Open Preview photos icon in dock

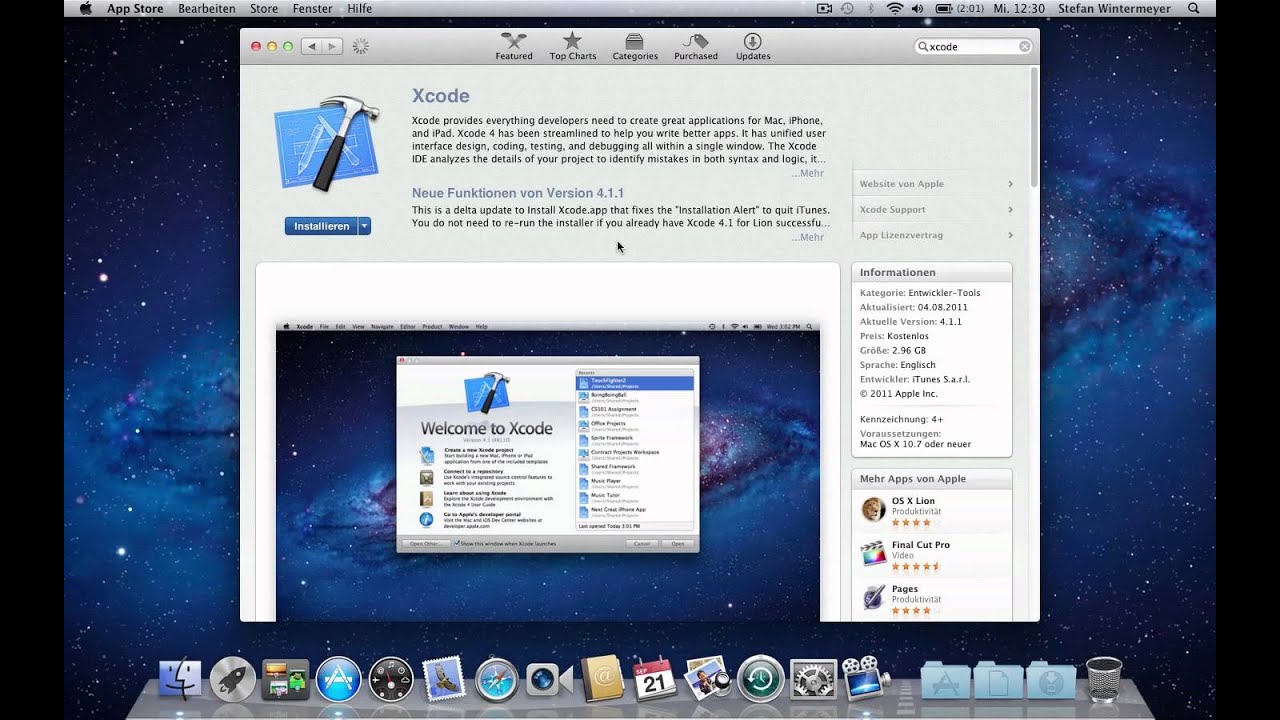click(x=708, y=679)
